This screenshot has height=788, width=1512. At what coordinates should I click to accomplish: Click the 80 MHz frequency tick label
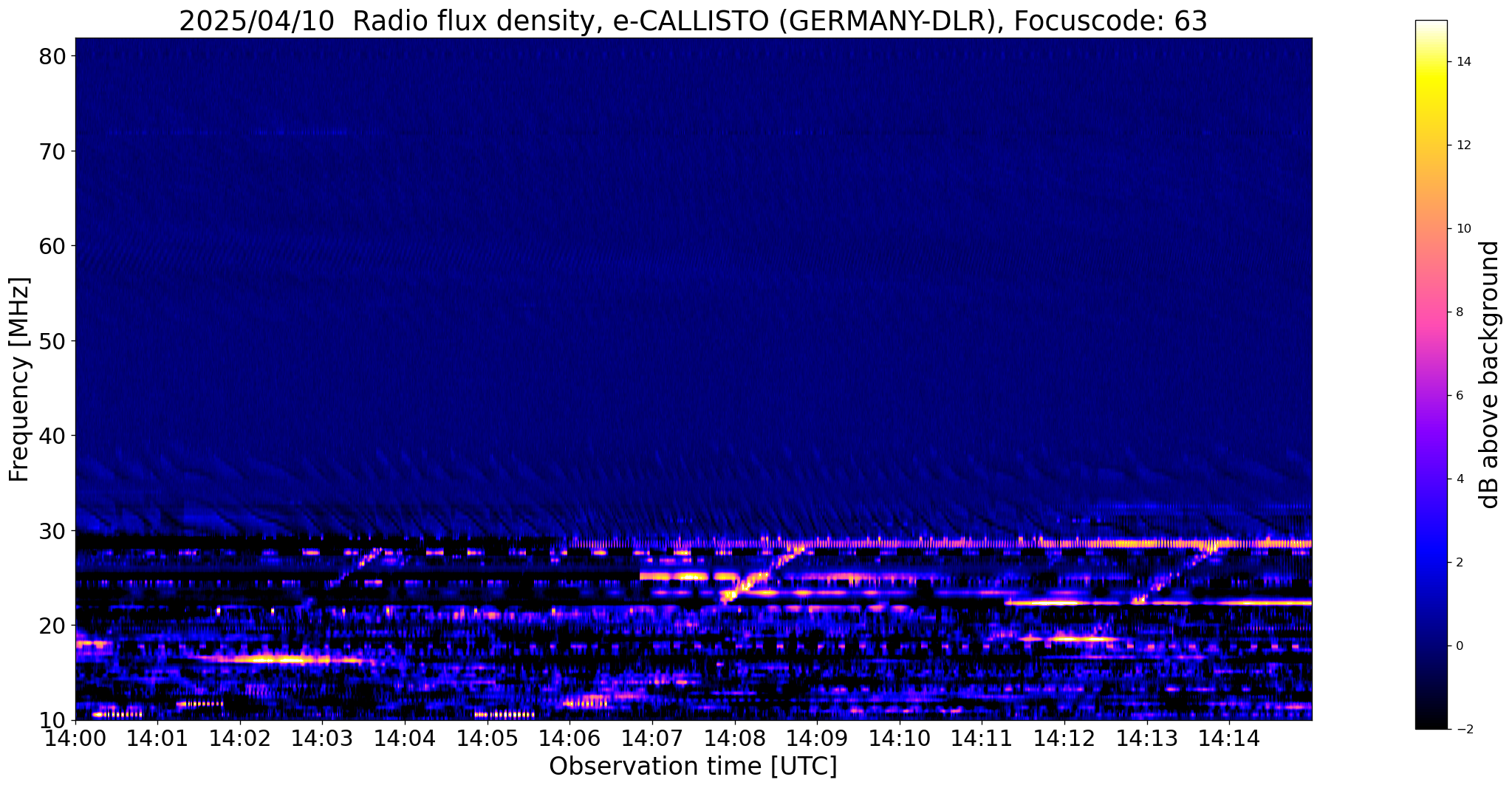click(x=52, y=56)
